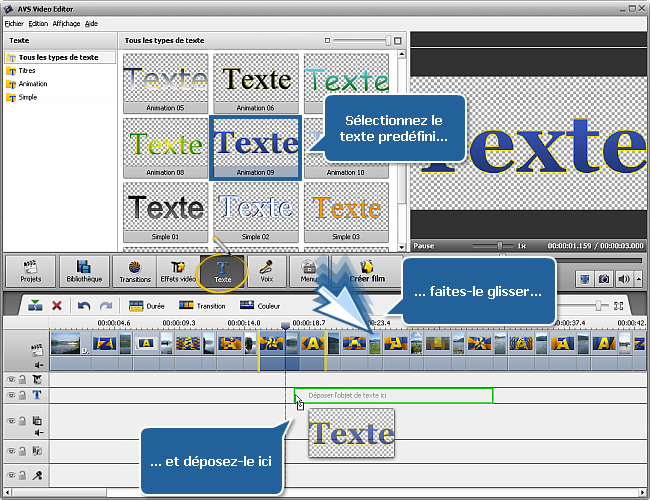Viewport: 650px width, 500px height.
Task: Select the Voix recording button
Action: tap(267, 271)
